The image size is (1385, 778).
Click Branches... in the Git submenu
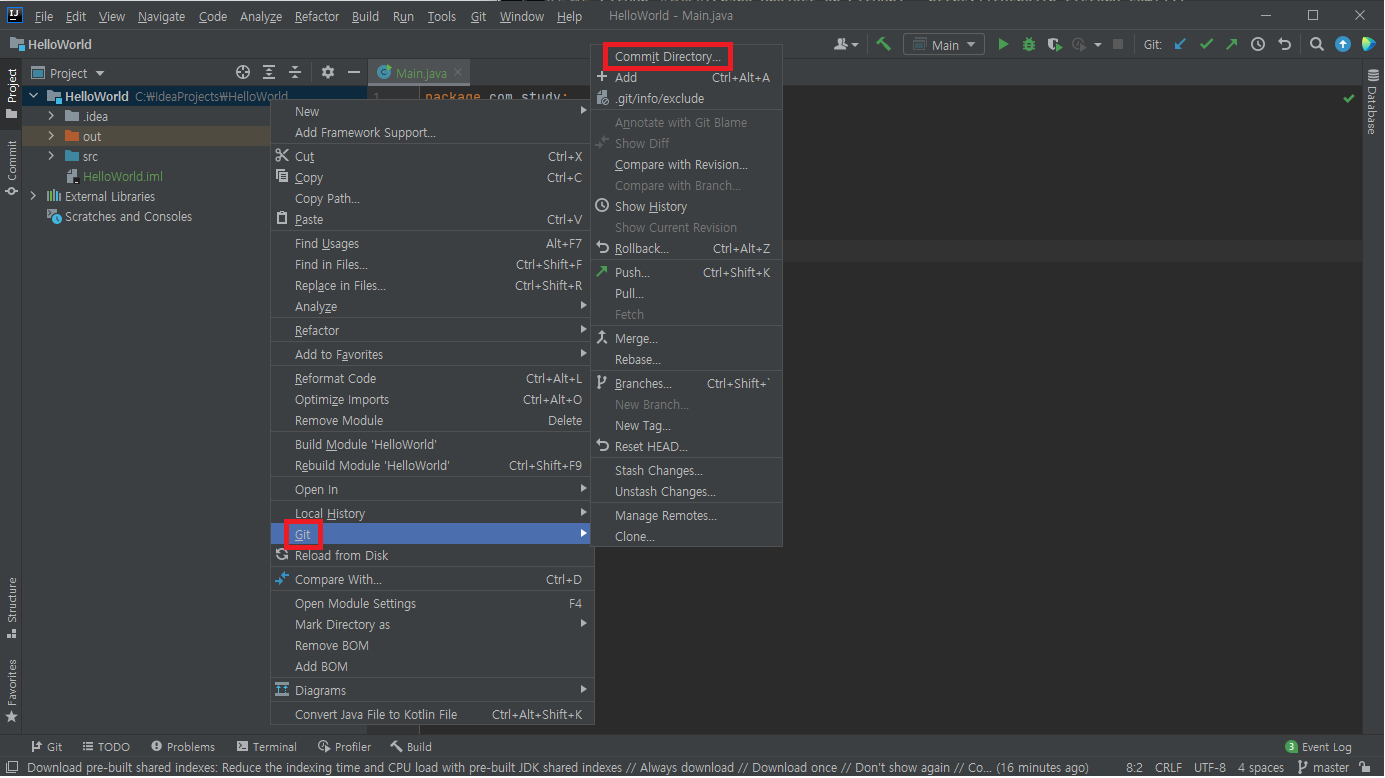coord(686,383)
